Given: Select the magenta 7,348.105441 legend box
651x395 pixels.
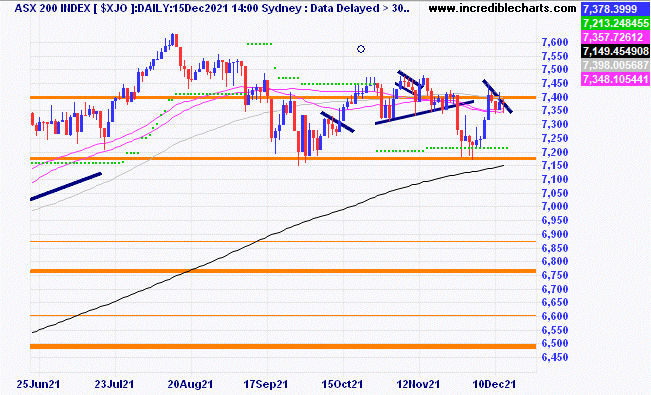Looking at the screenshot, I should 615,79.
